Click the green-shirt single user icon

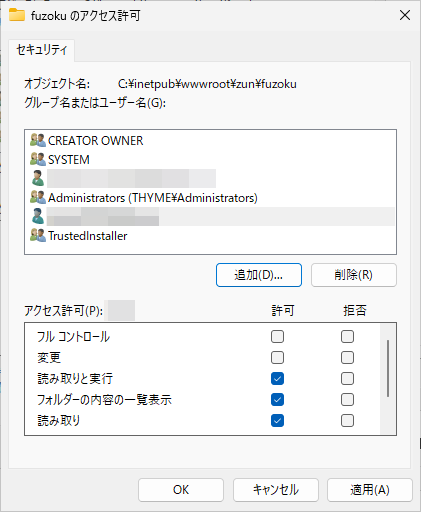click(x=38, y=178)
